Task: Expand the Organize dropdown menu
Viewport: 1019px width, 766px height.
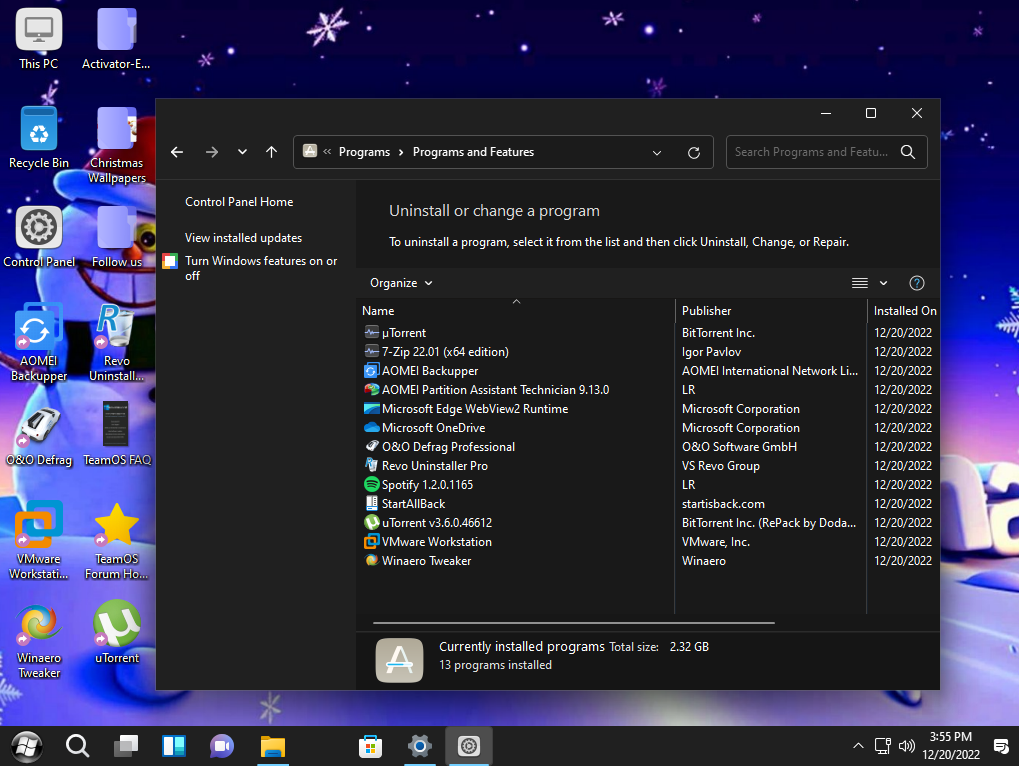Action: pos(401,283)
